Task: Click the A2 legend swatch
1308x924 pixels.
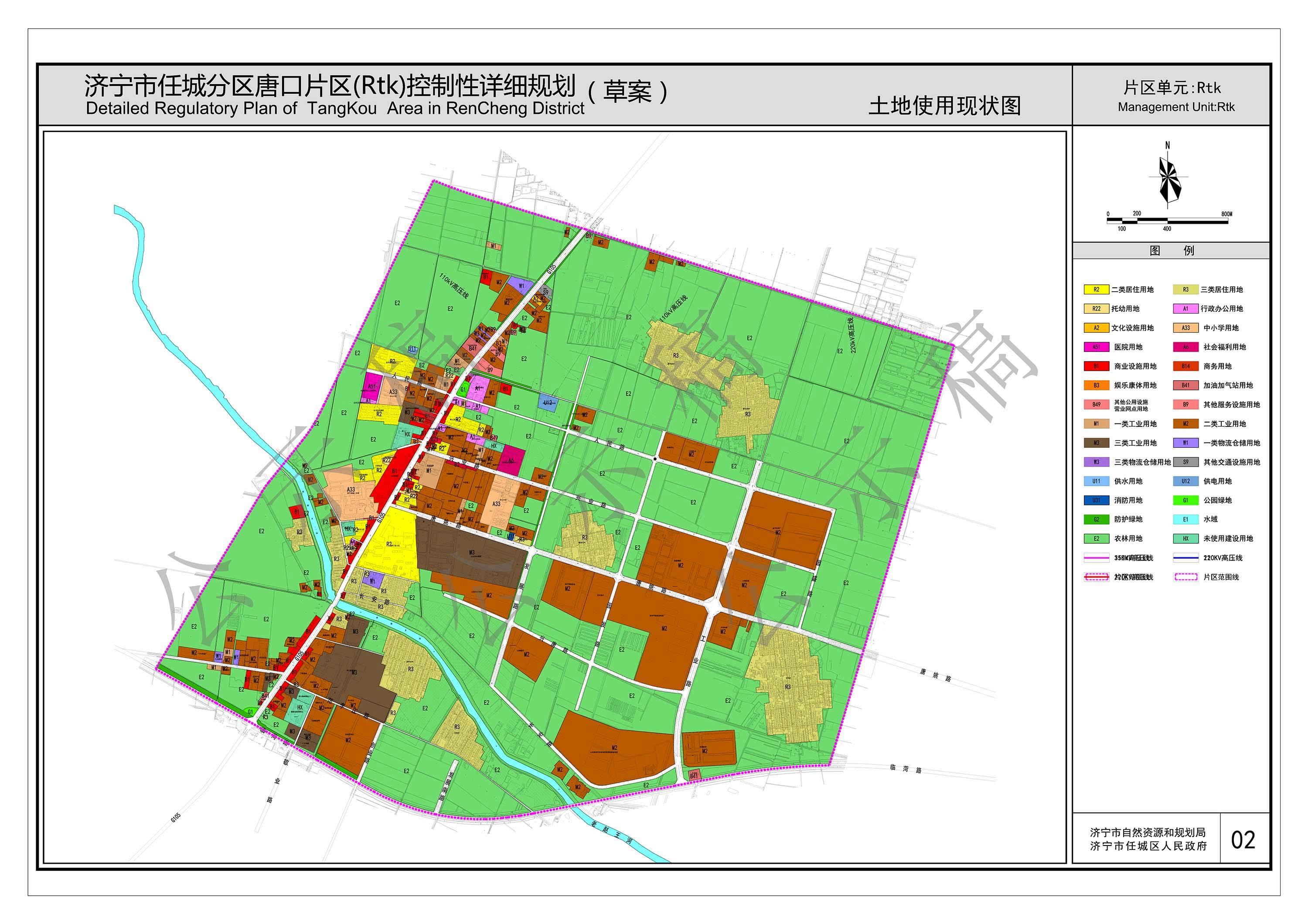Action: tap(1096, 327)
